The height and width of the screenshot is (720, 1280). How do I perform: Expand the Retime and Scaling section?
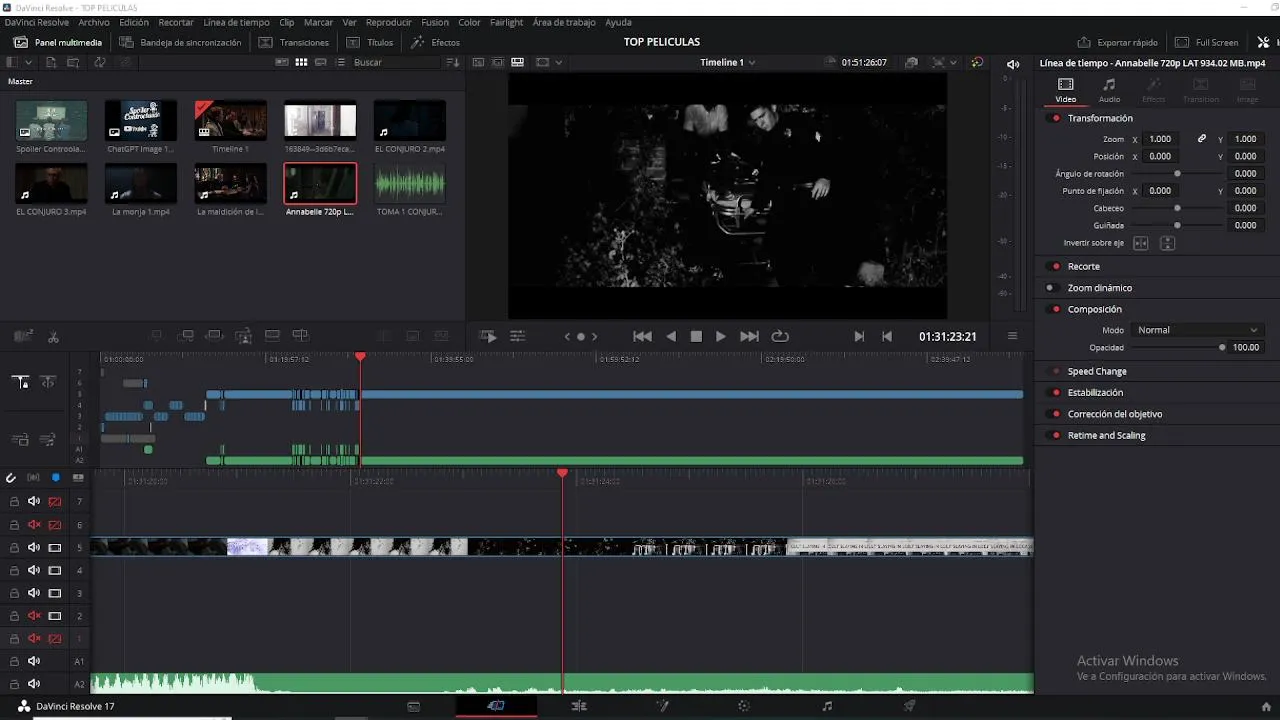1106,435
